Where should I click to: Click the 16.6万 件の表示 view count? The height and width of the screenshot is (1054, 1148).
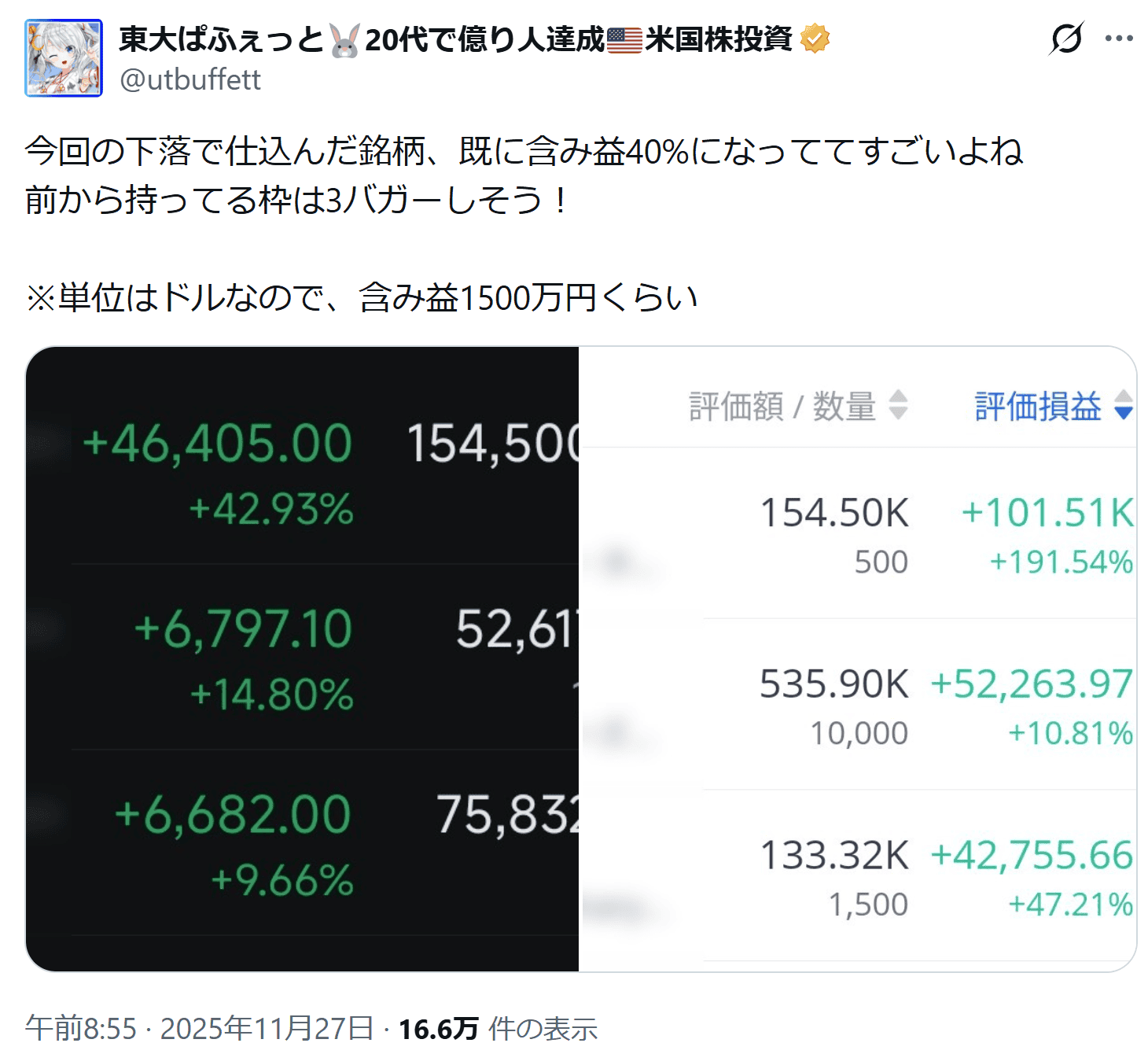tap(498, 1028)
